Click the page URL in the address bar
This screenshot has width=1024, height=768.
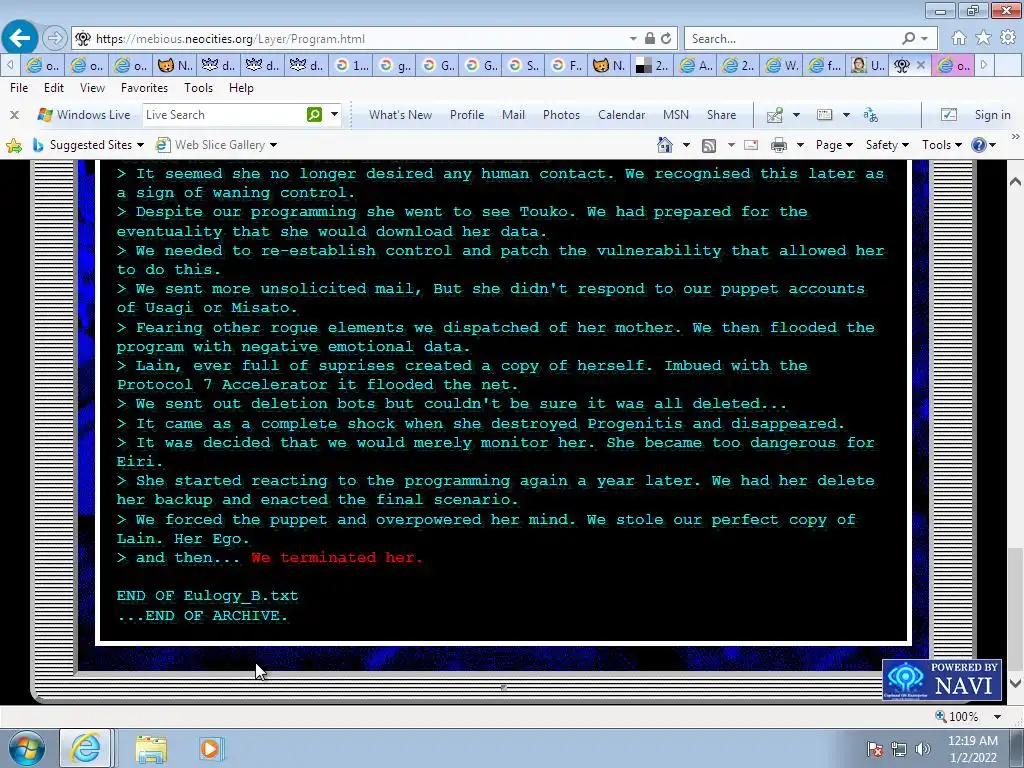click(x=230, y=39)
